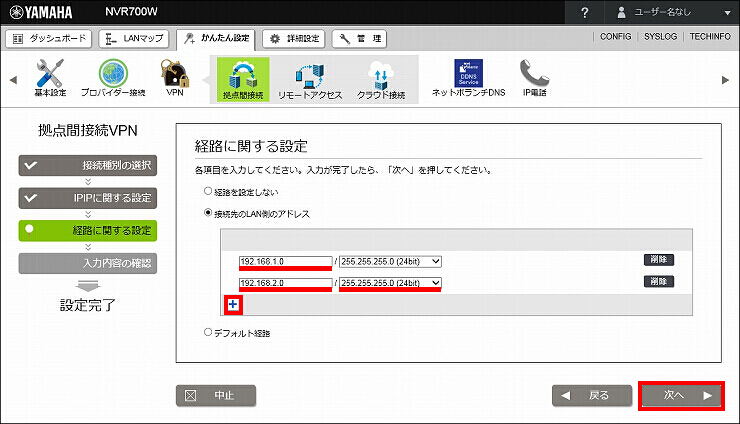Click the 中止 cancel button
Screen dimensions: 740x424
pyautogui.click(x=216, y=396)
